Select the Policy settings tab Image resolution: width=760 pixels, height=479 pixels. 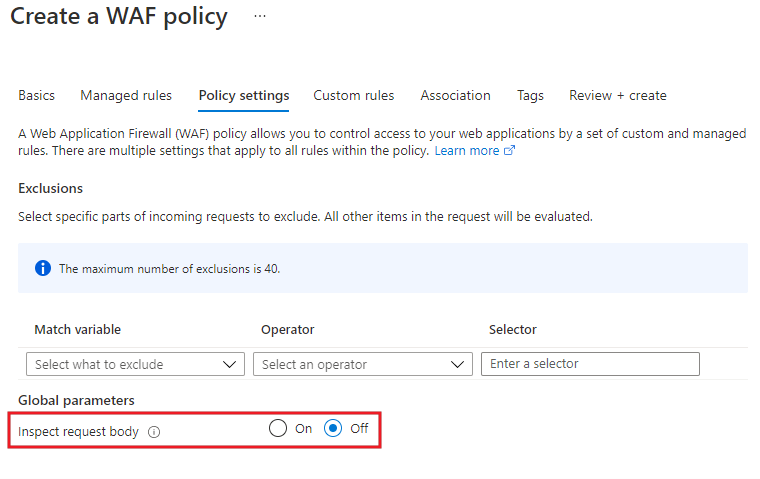point(244,96)
